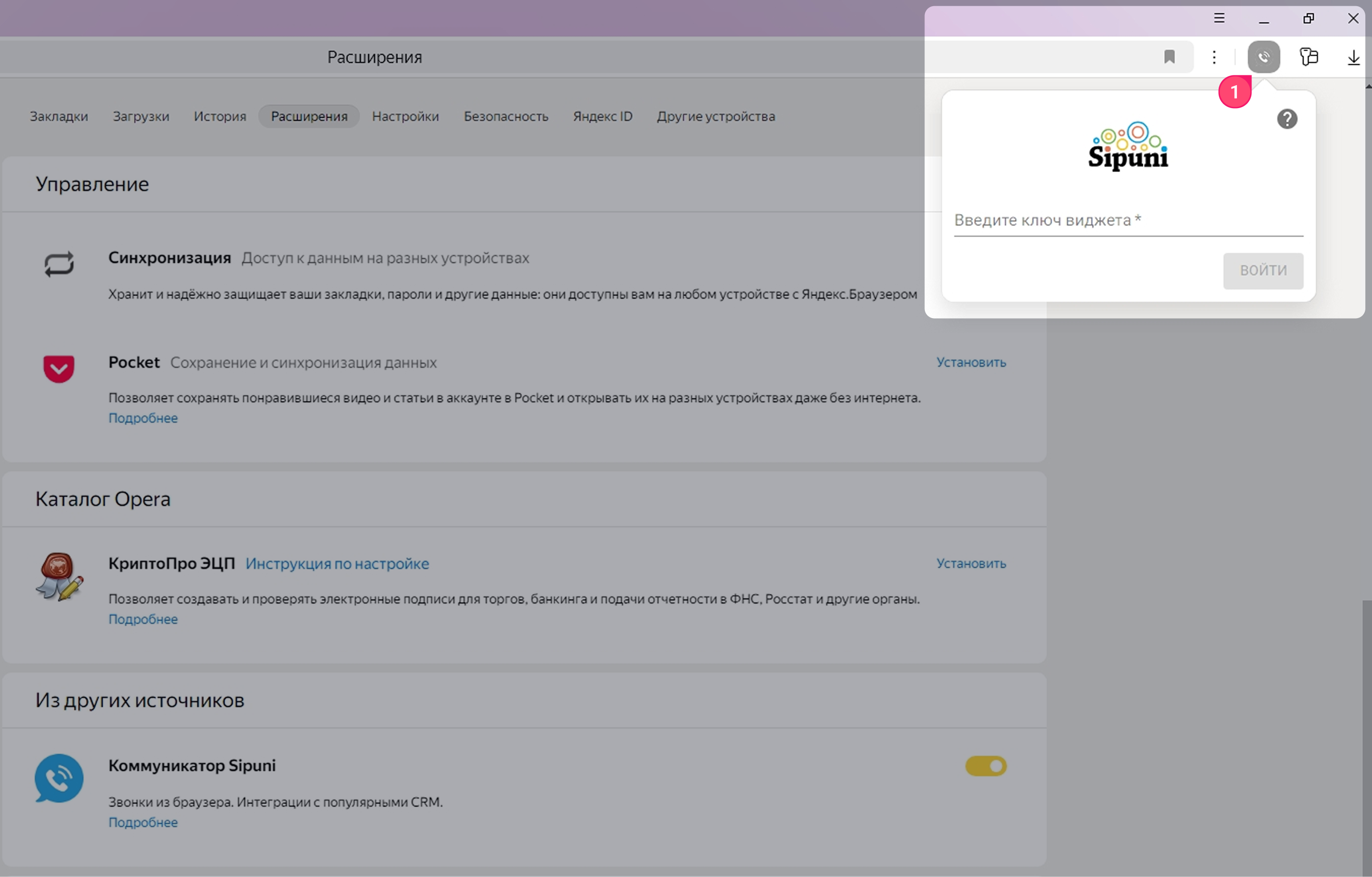1372x877 pixels.
Task: Click the help question mark icon
Action: click(x=1286, y=119)
